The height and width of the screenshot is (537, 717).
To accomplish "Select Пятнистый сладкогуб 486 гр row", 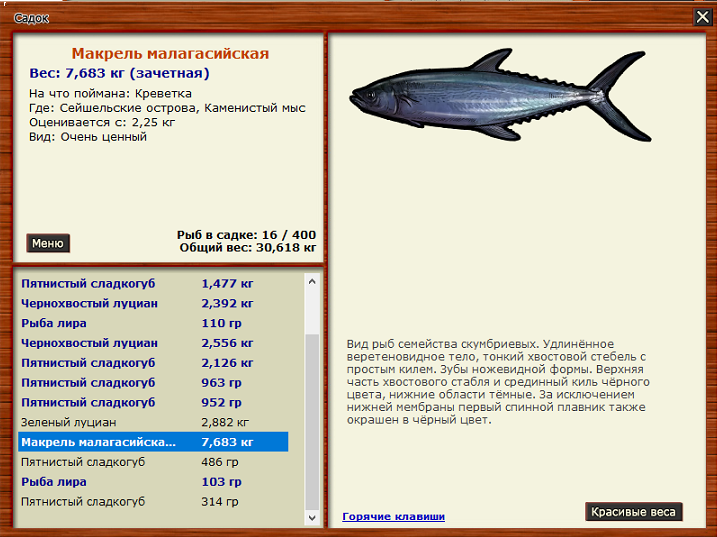I will [x=153, y=462].
